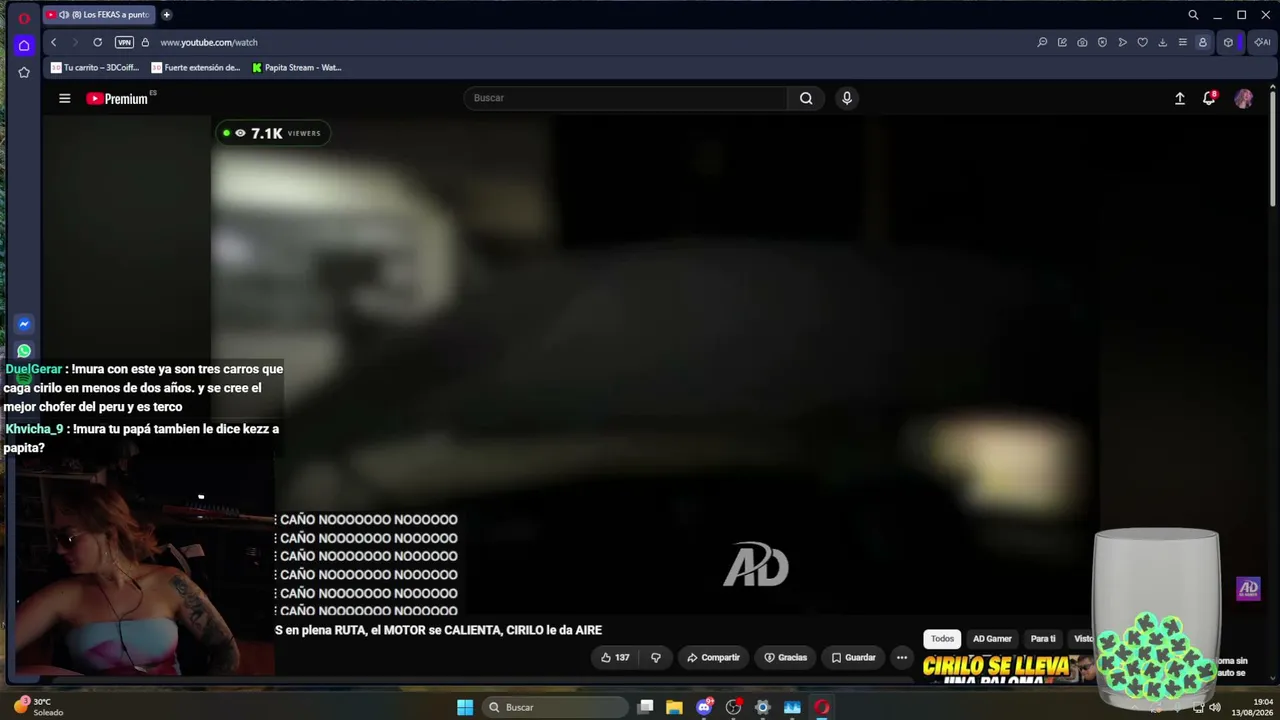The image size is (1280, 720).
Task: Go back to the previous page
Action: pyautogui.click(x=54, y=42)
